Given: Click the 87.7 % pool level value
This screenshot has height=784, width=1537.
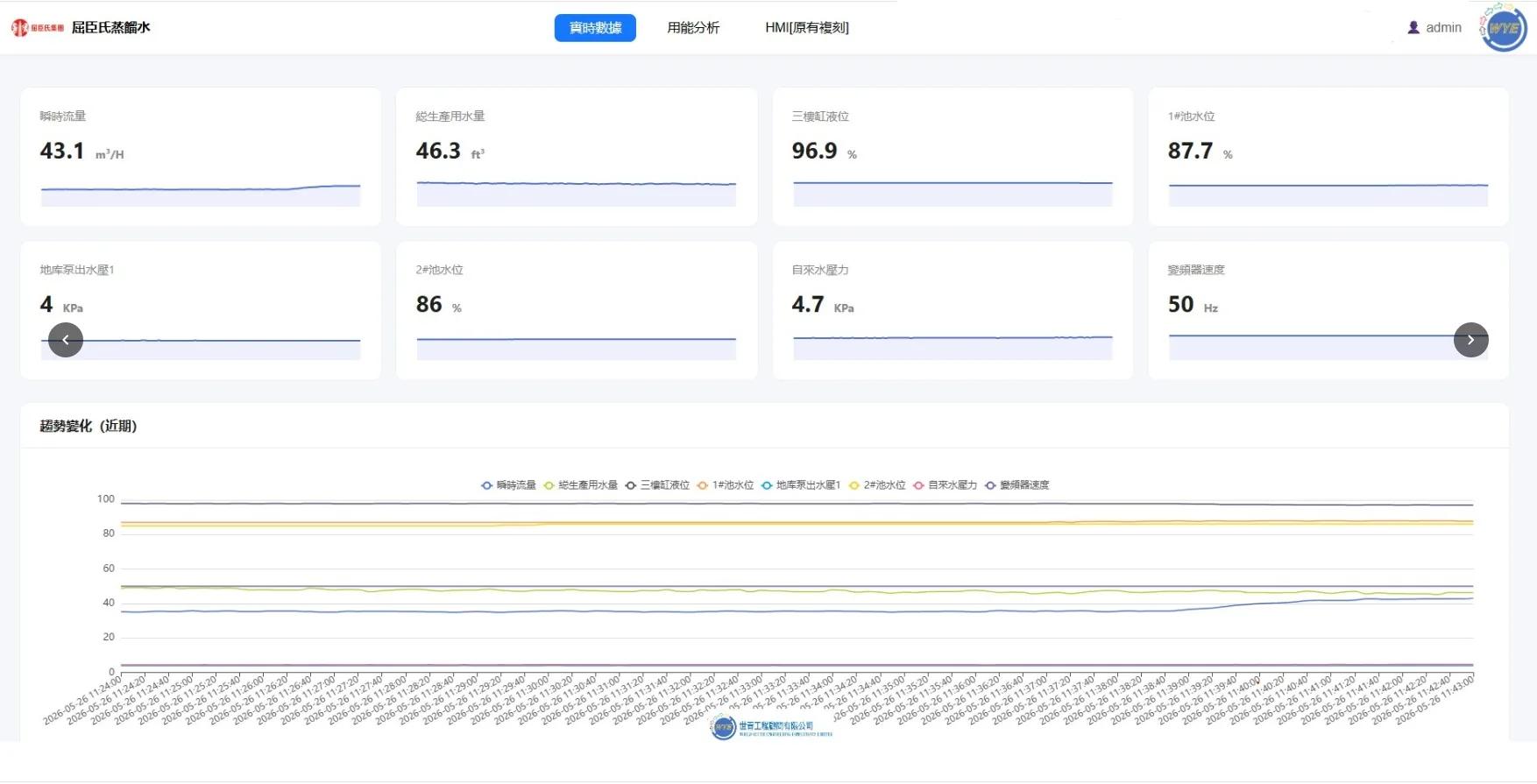Looking at the screenshot, I should [x=1201, y=152].
